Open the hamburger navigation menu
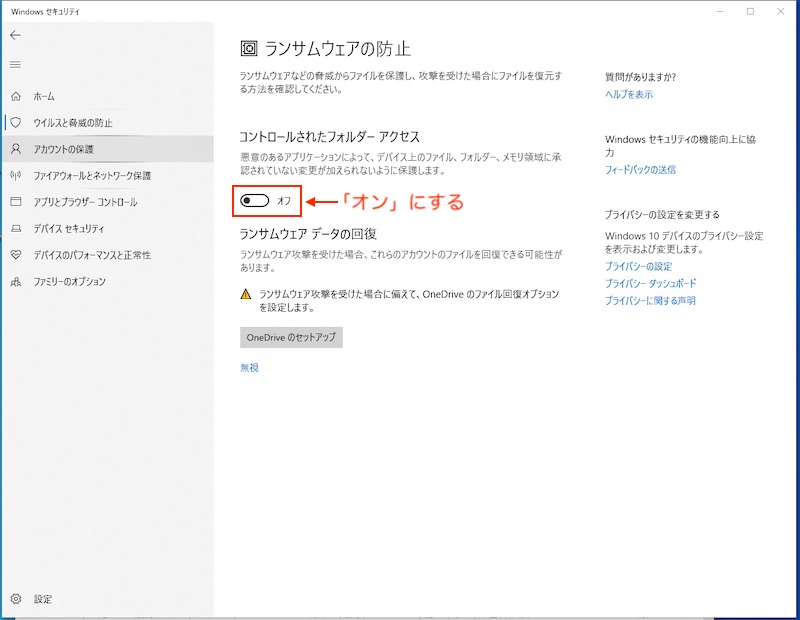This screenshot has width=800, height=620. point(15,64)
